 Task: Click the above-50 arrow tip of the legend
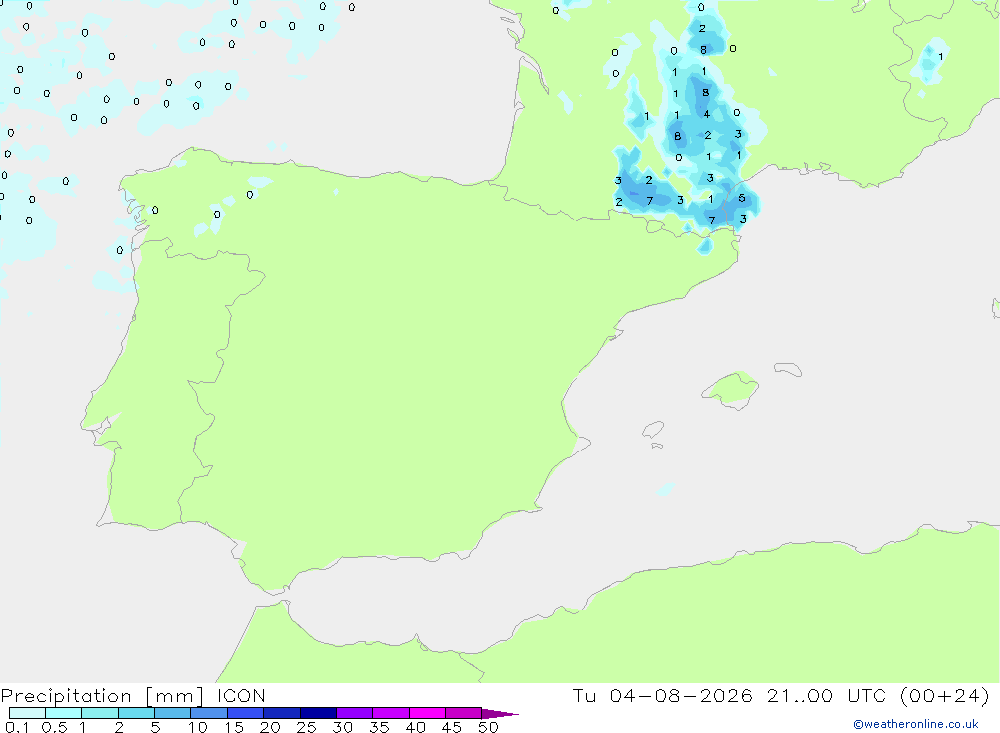point(500,714)
